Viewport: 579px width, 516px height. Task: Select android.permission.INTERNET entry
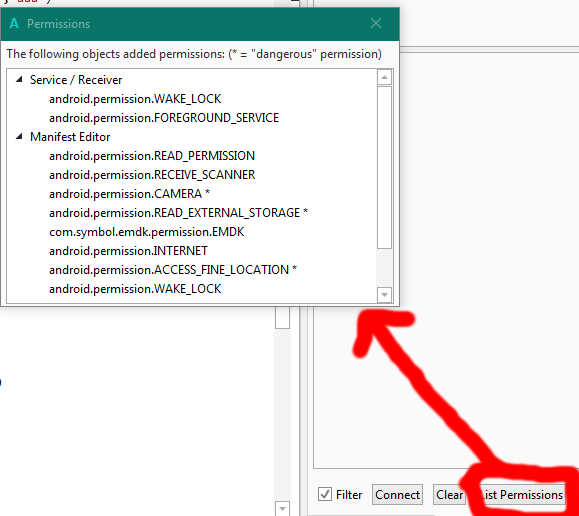[x=128, y=251]
